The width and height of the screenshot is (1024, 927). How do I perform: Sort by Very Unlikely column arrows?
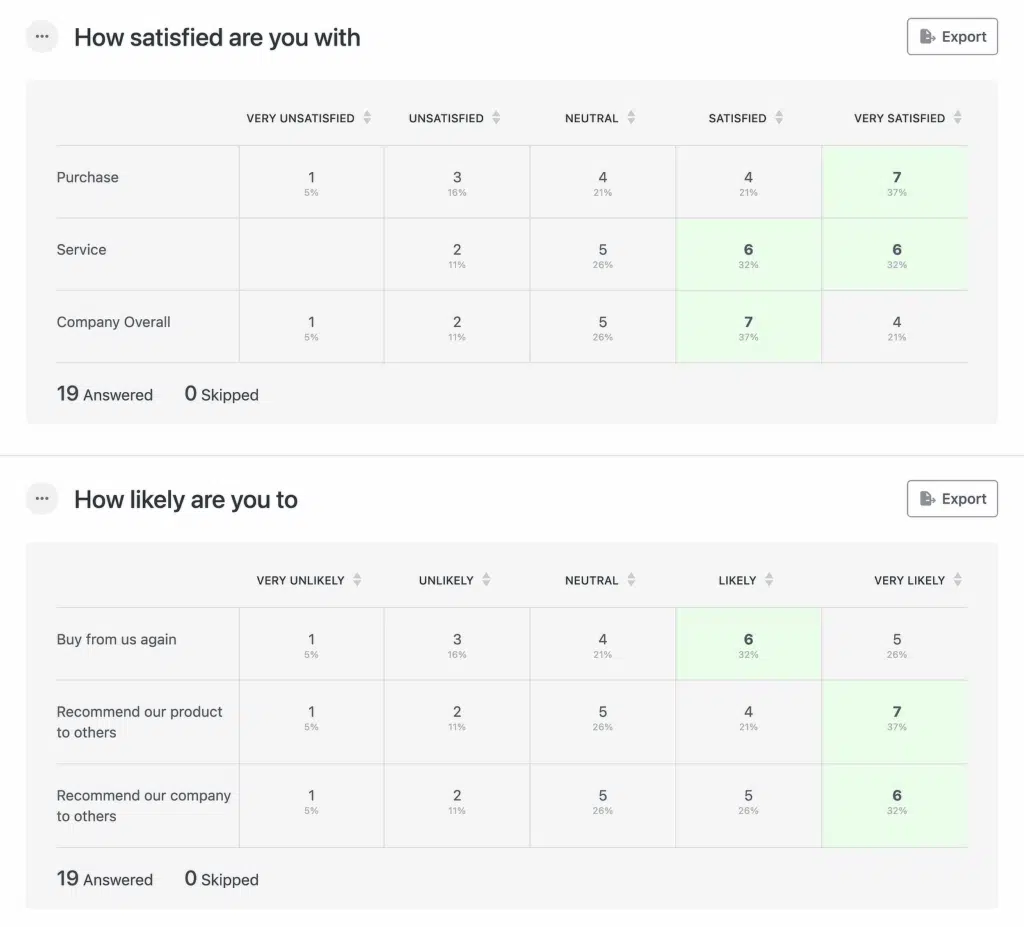357,579
